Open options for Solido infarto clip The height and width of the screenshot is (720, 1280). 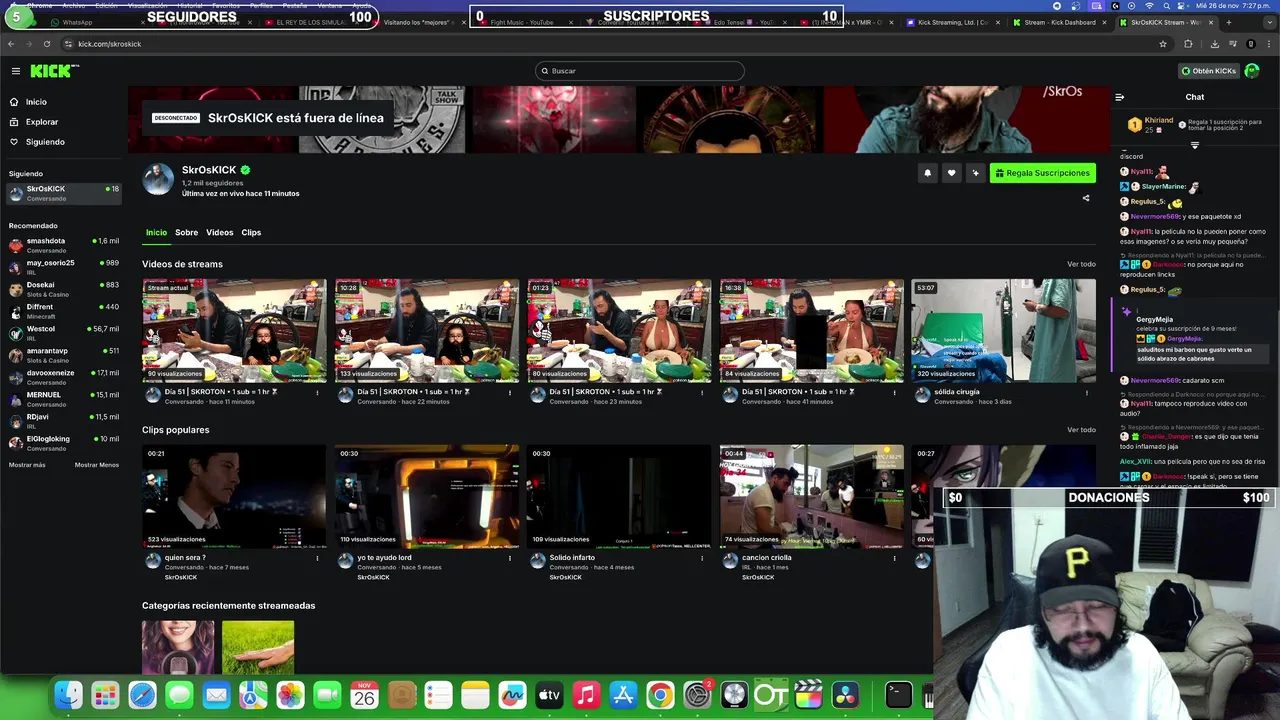coord(702,558)
